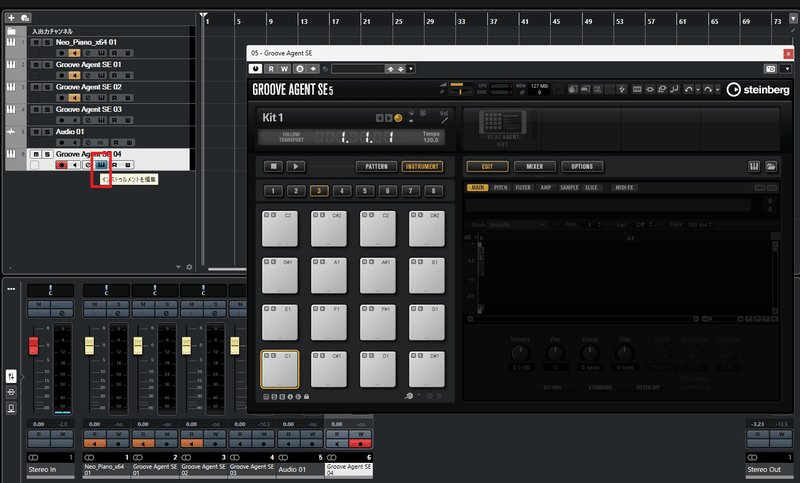The width and height of the screenshot is (800, 483).
Task: Show the keyboard icon in Groove Agent edit bar
Action: click(754, 166)
